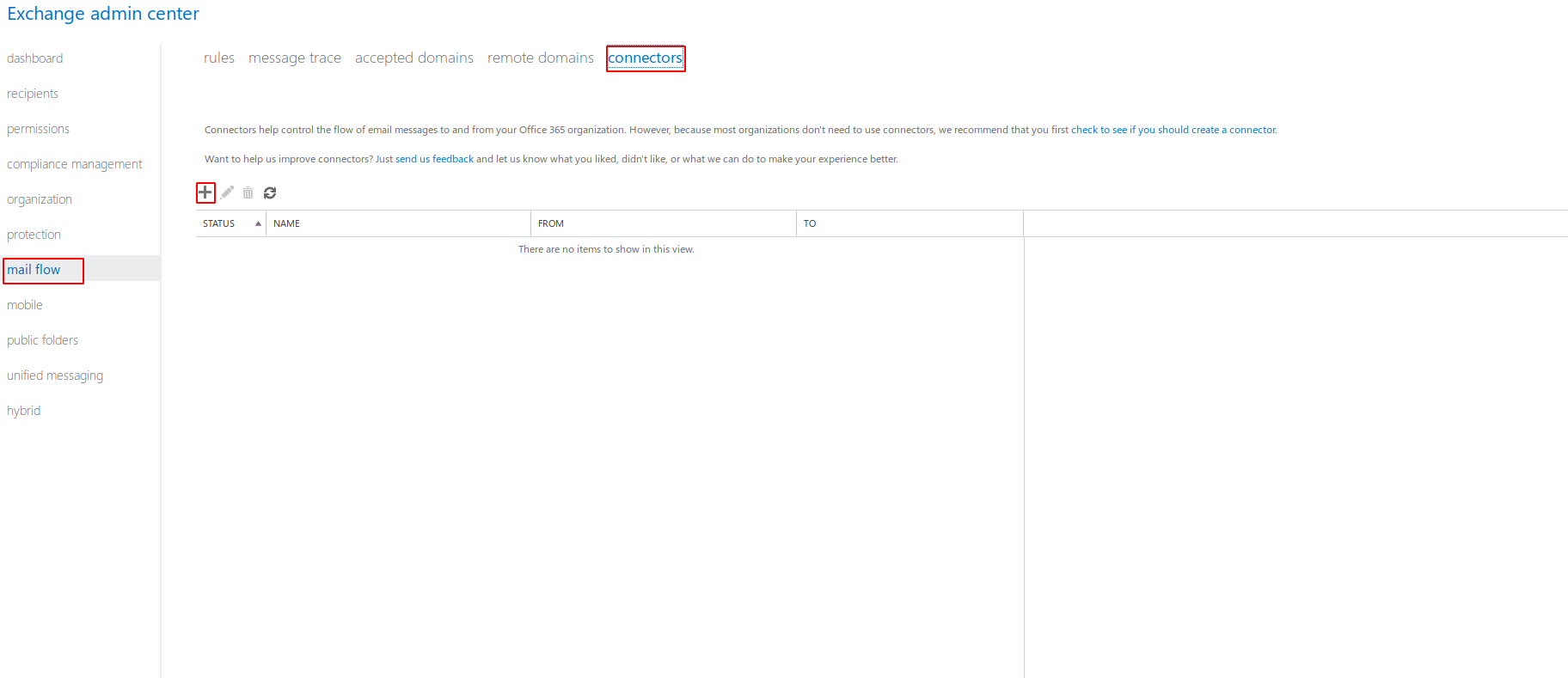Go to public folders section
The width and height of the screenshot is (1568, 678).
click(42, 340)
